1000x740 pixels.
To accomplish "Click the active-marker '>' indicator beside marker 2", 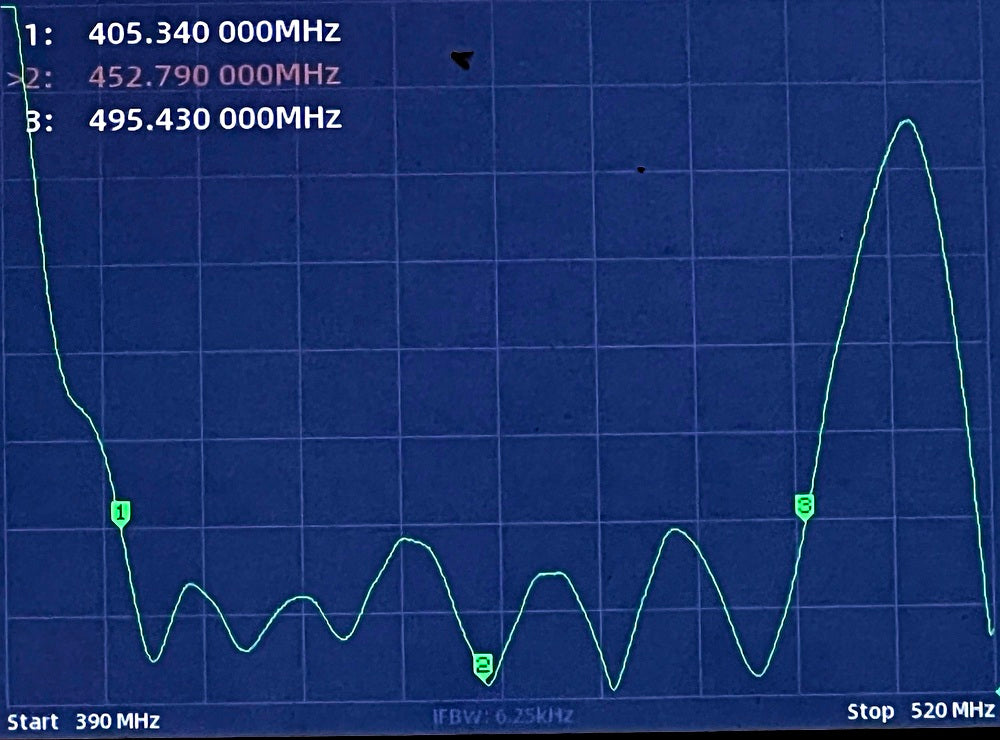I will tap(12, 76).
